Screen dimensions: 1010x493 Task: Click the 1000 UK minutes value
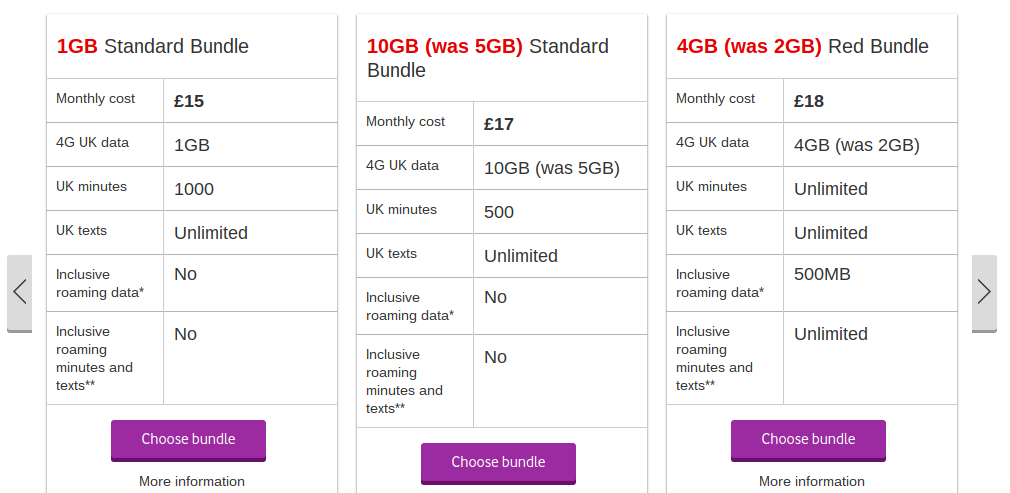[194, 189]
